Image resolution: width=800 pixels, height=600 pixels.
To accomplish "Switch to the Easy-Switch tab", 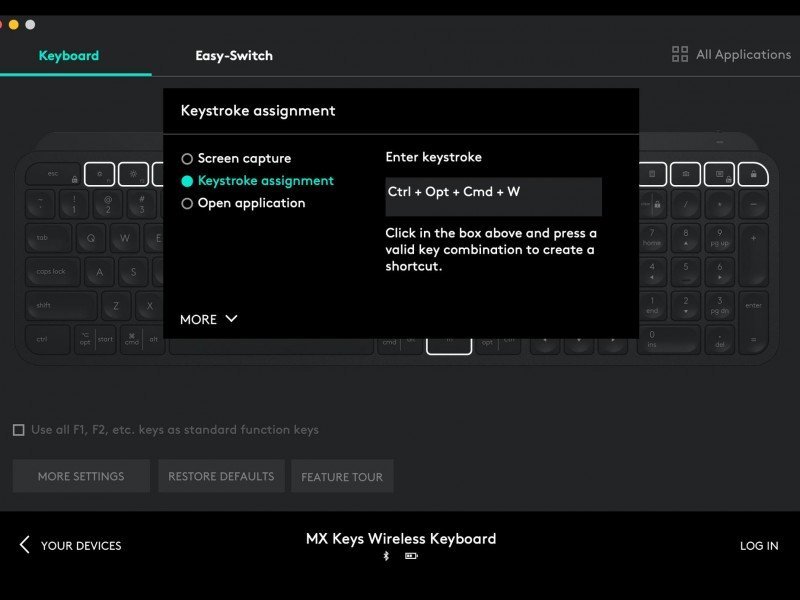I will pos(234,55).
